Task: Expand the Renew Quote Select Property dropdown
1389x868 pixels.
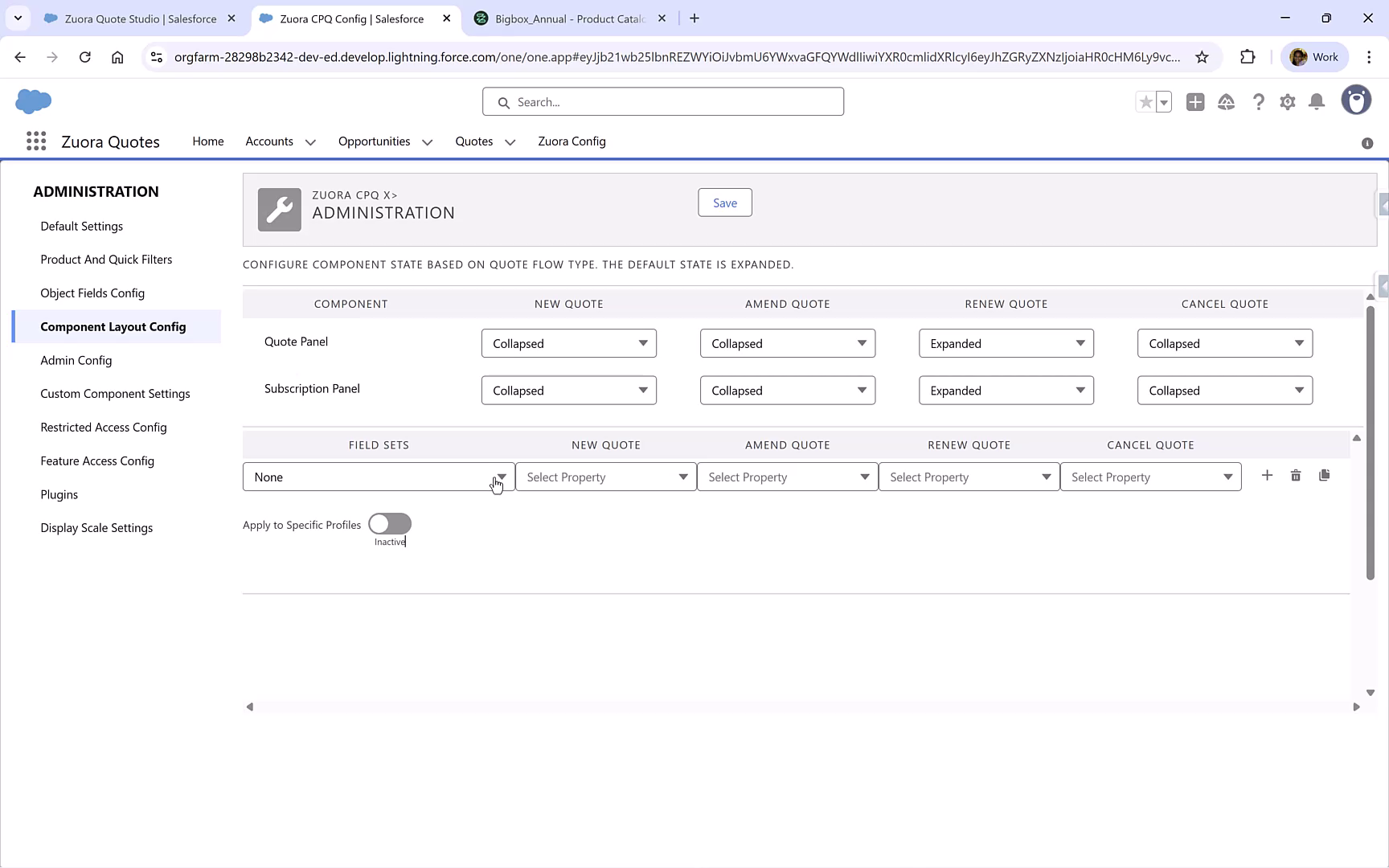Action: (969, 476)
